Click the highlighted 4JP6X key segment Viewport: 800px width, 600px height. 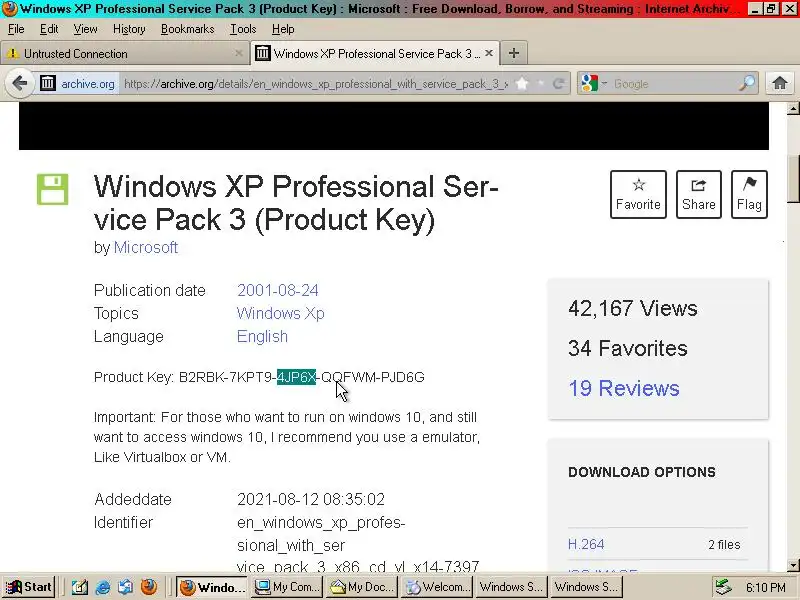(x=296, y=377)
